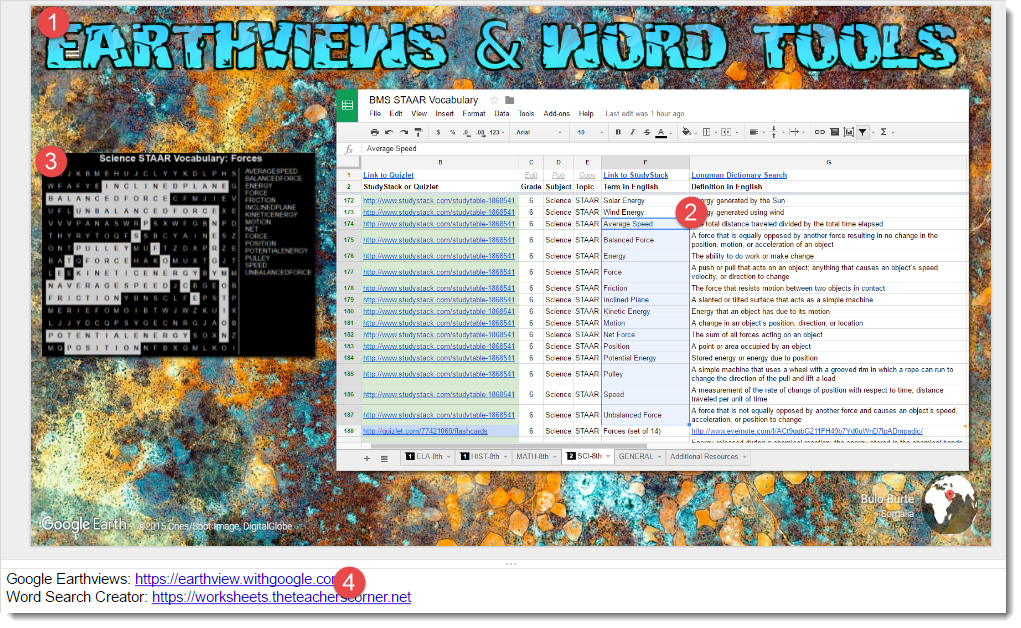Viewport: 1021px width, 628px height.
Task: Follow the Link to StudyStack
Action: 636,175
